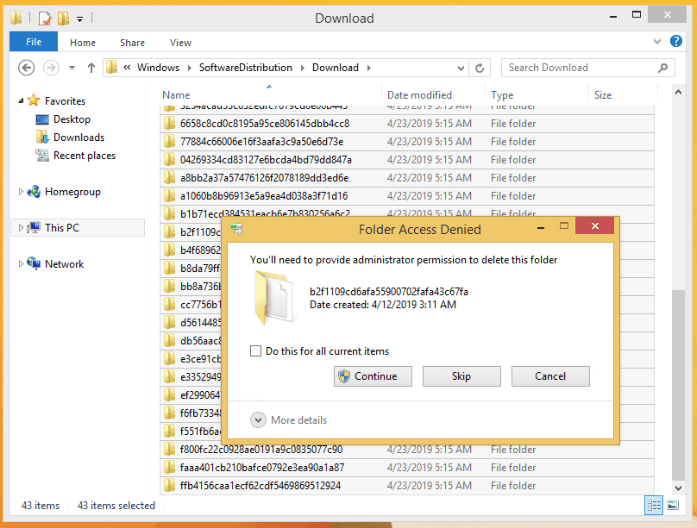Click Windows breadcrumb in address bar
The height and width of the screenshot is (528, 697).
pos(158,68)
